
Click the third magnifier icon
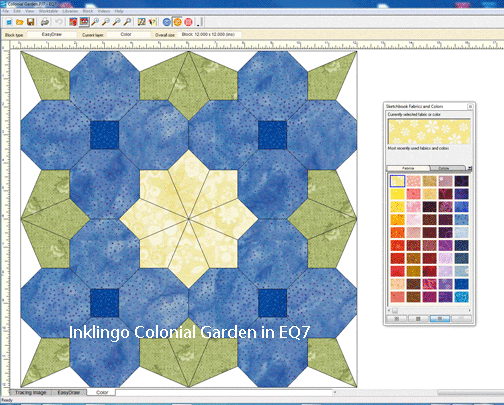click(x=116, y=22)
